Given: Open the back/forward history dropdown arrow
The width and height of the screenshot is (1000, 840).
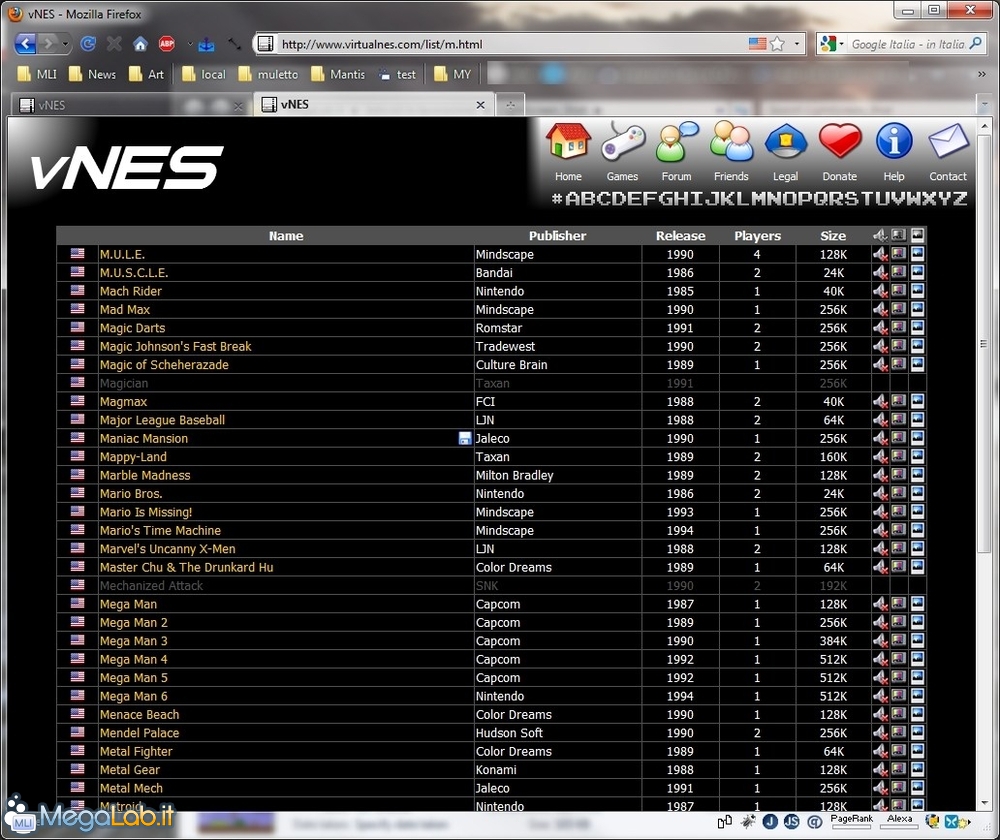Looking at the screenshot, I should [65, 44].
